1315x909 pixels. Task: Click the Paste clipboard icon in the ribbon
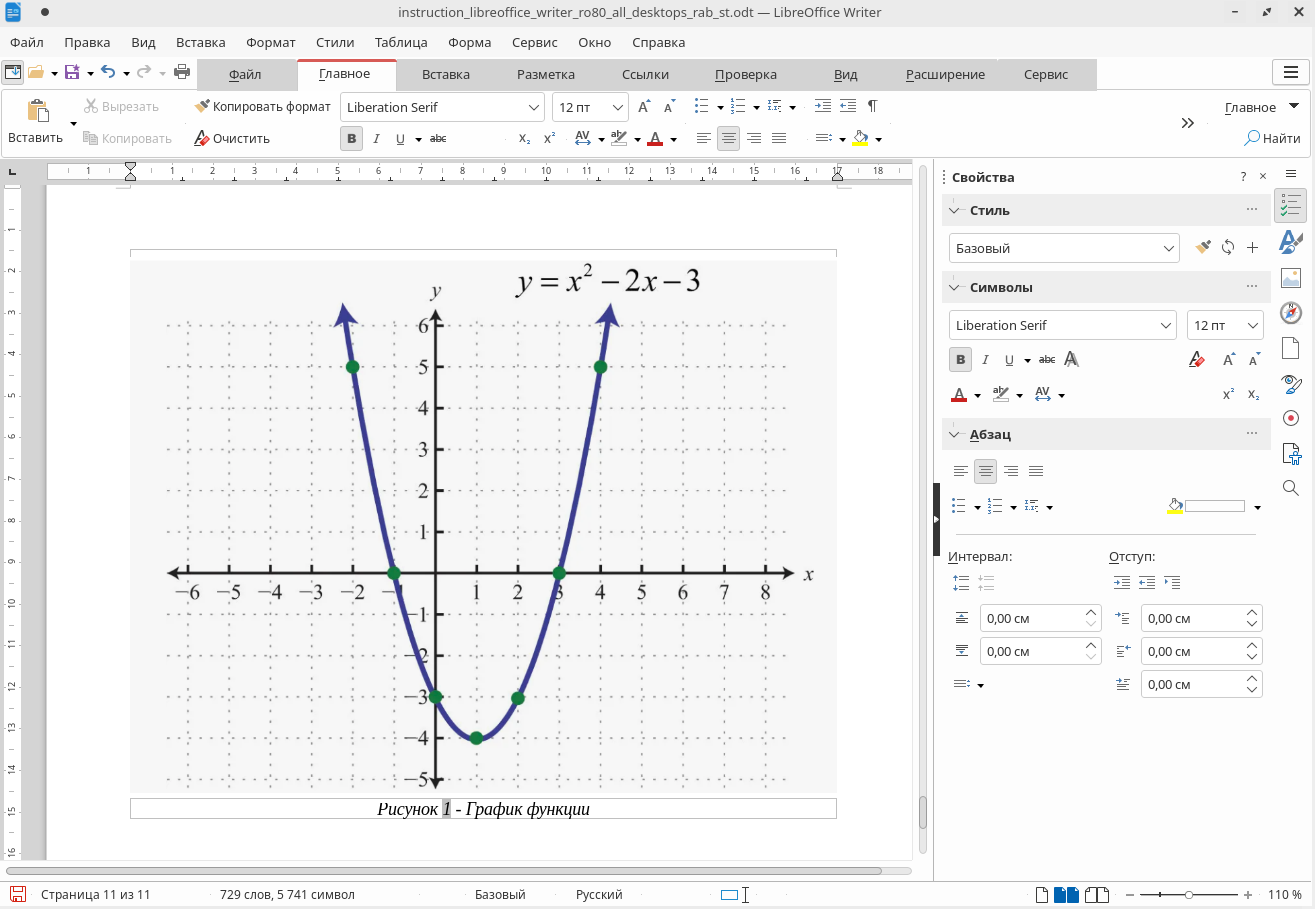coord(38,110)
